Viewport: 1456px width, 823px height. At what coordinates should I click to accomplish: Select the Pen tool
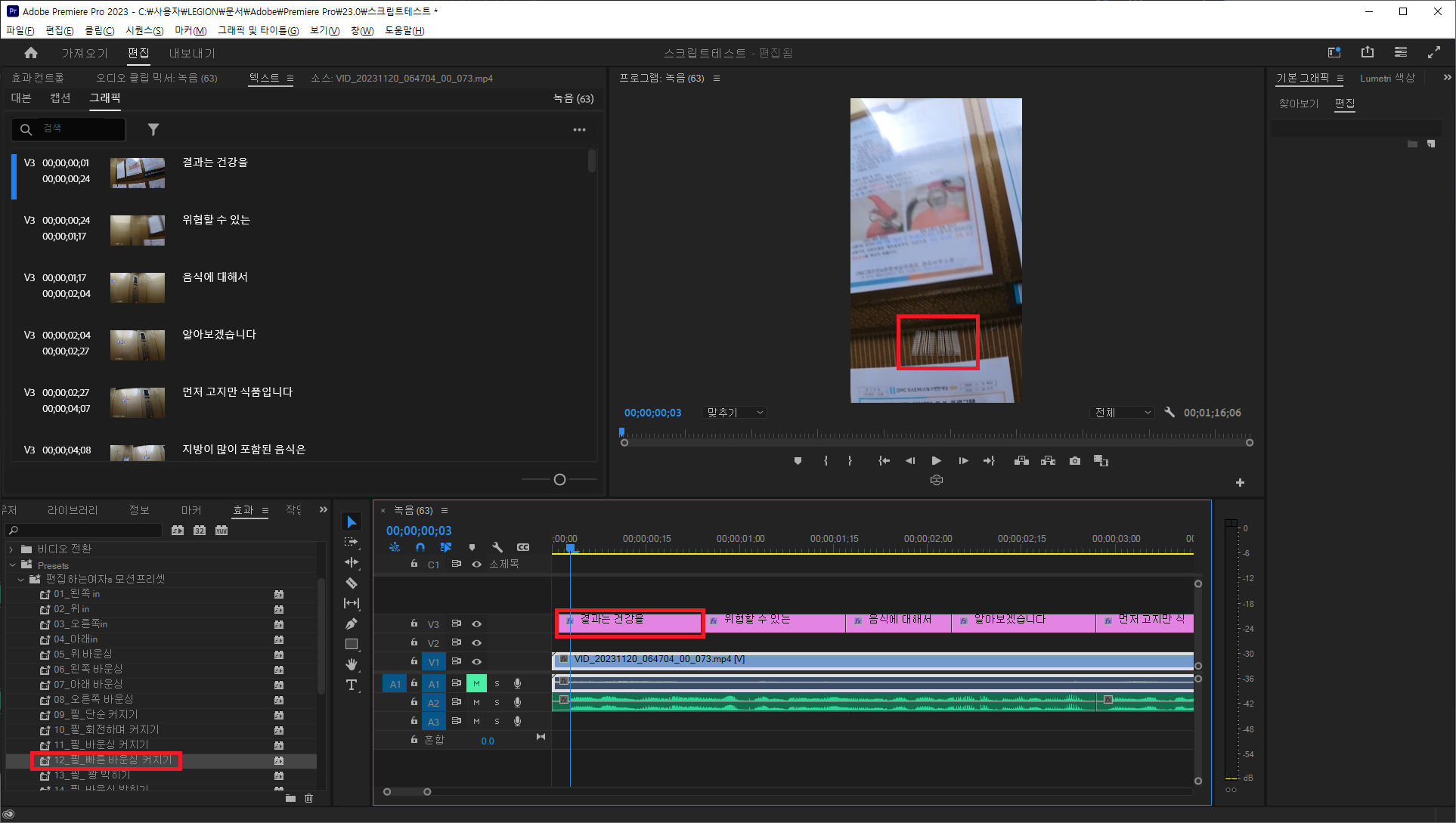(x=352, y=623)
